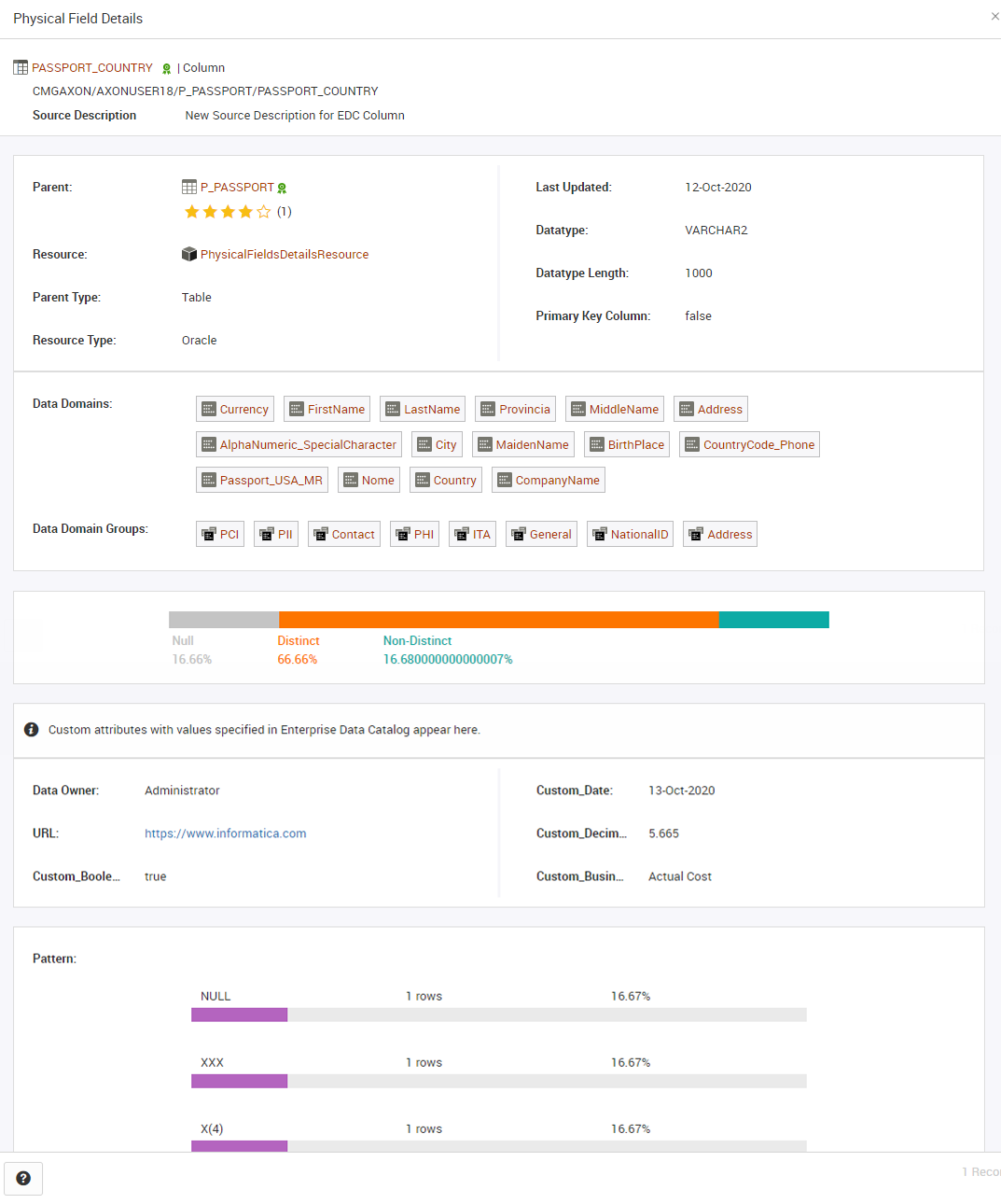Click the PCI domain group icon
The height and width of the screenshot is (1204, 1001).
[x=209, y=534]
